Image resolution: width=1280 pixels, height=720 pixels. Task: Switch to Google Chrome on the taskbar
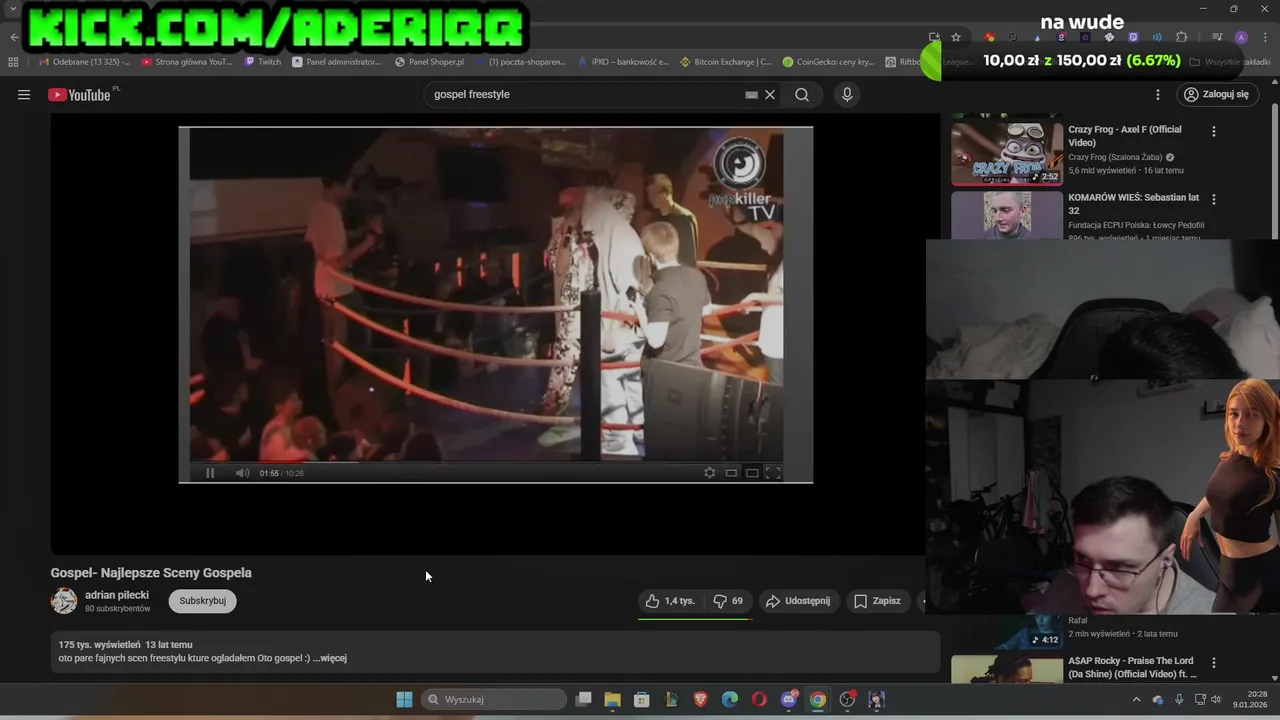(x=818, y=699)
